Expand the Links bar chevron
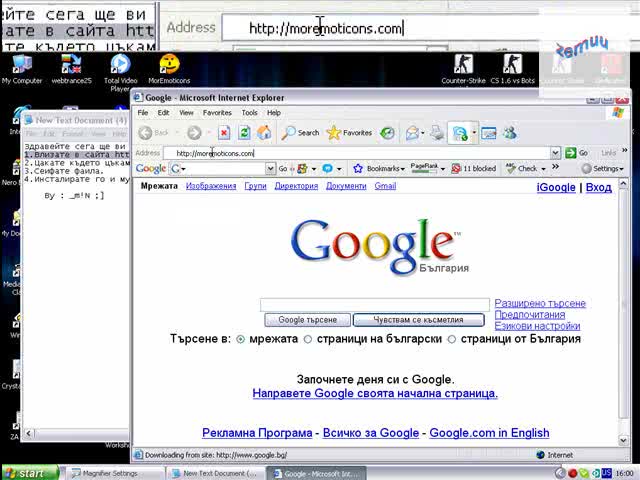640x480 pixels. [624, 151]
